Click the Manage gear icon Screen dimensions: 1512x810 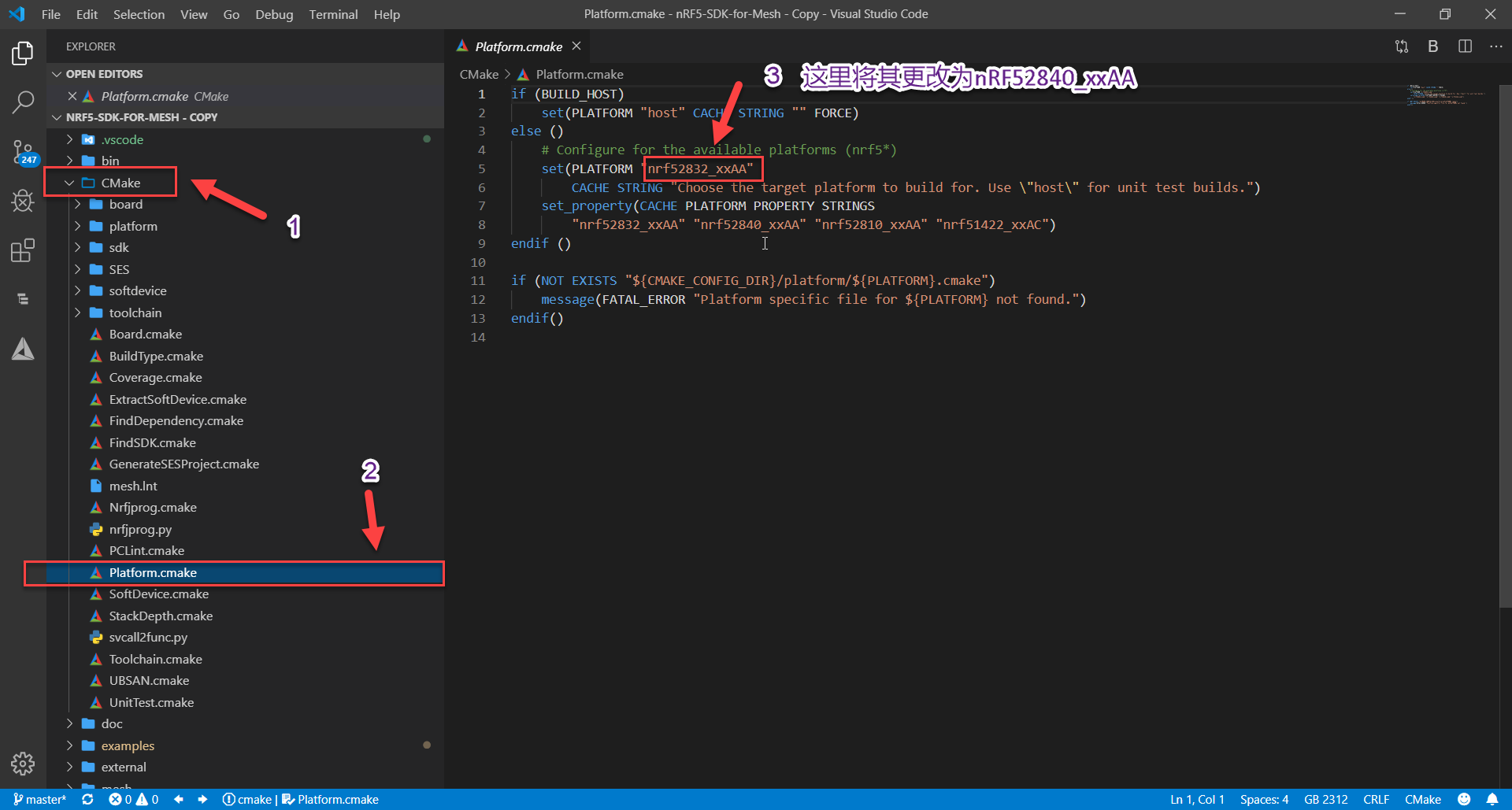[23, 763]
